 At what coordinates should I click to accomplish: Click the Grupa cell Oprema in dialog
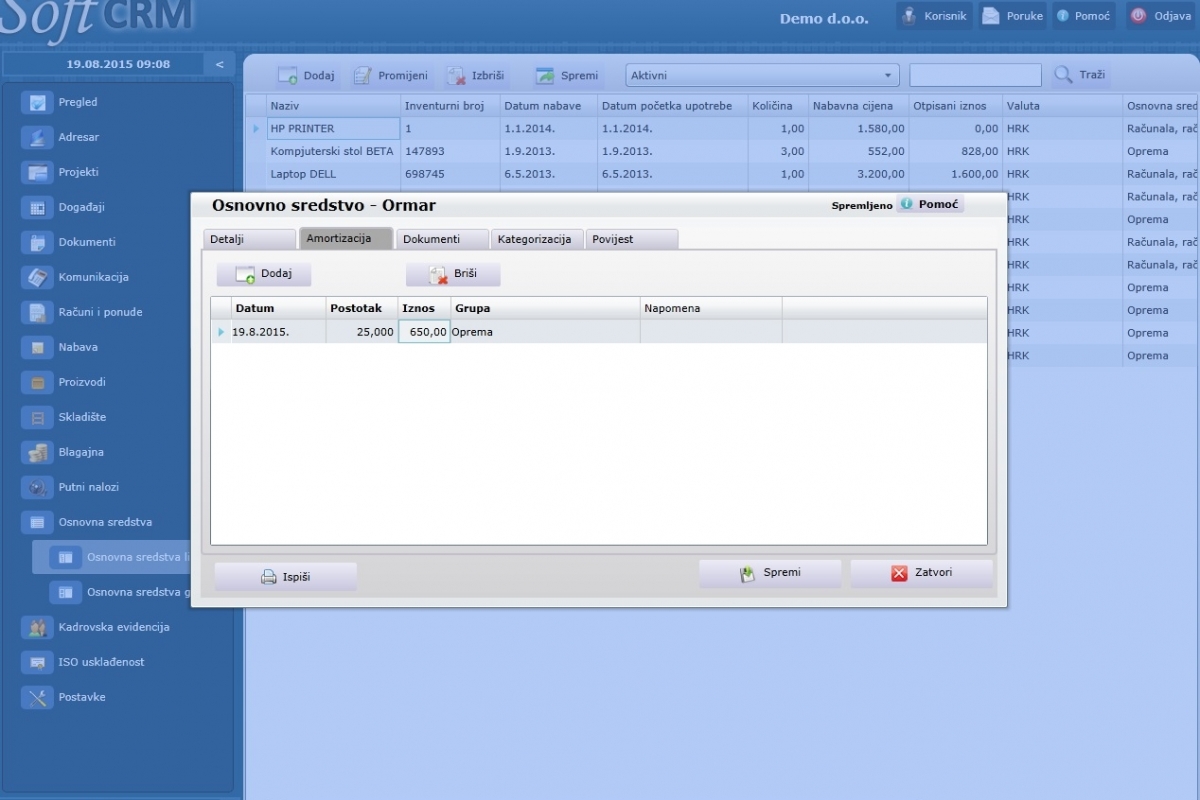coord(545,332)
